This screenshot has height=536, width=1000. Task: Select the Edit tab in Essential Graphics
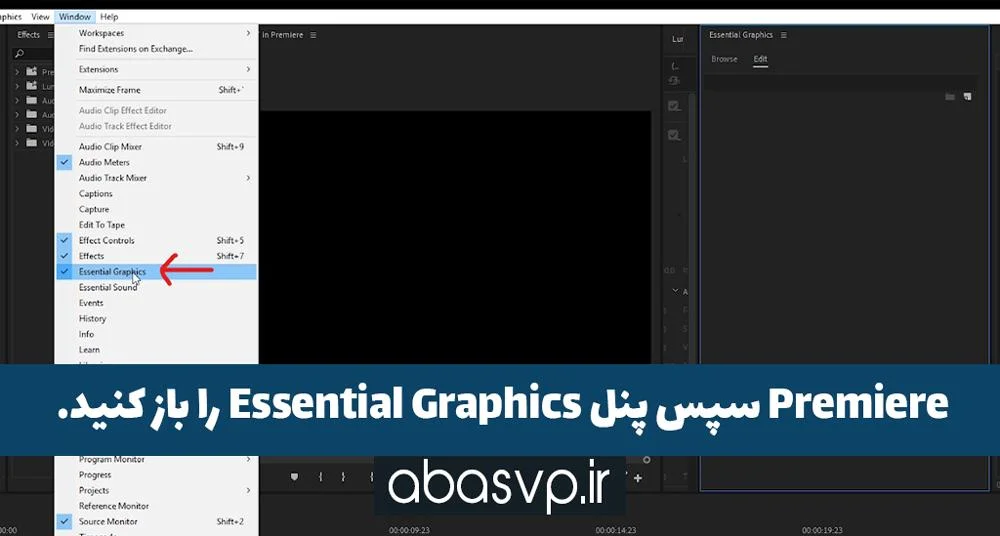[760, 59]
